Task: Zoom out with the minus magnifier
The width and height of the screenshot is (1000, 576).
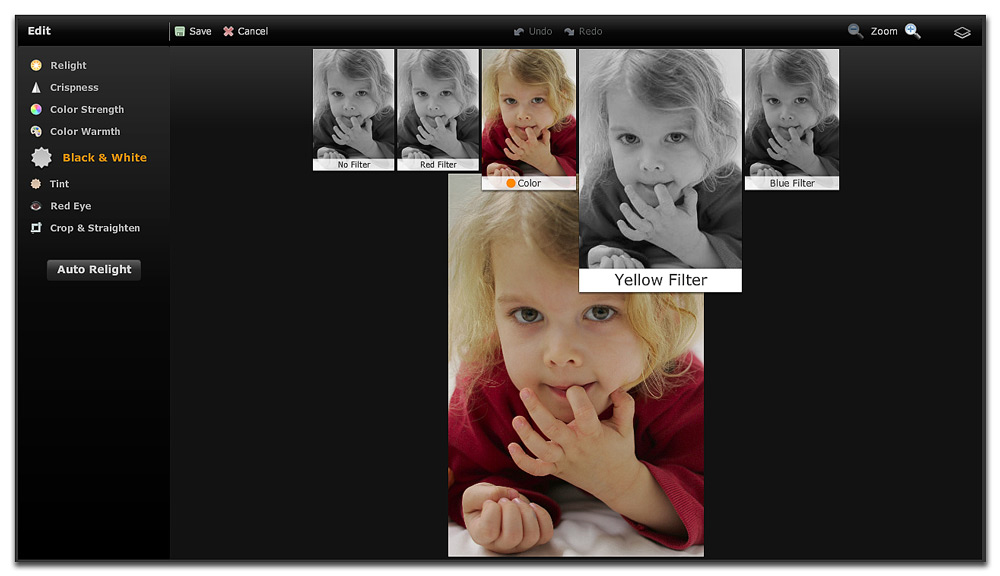Action: tap(855, 31)
